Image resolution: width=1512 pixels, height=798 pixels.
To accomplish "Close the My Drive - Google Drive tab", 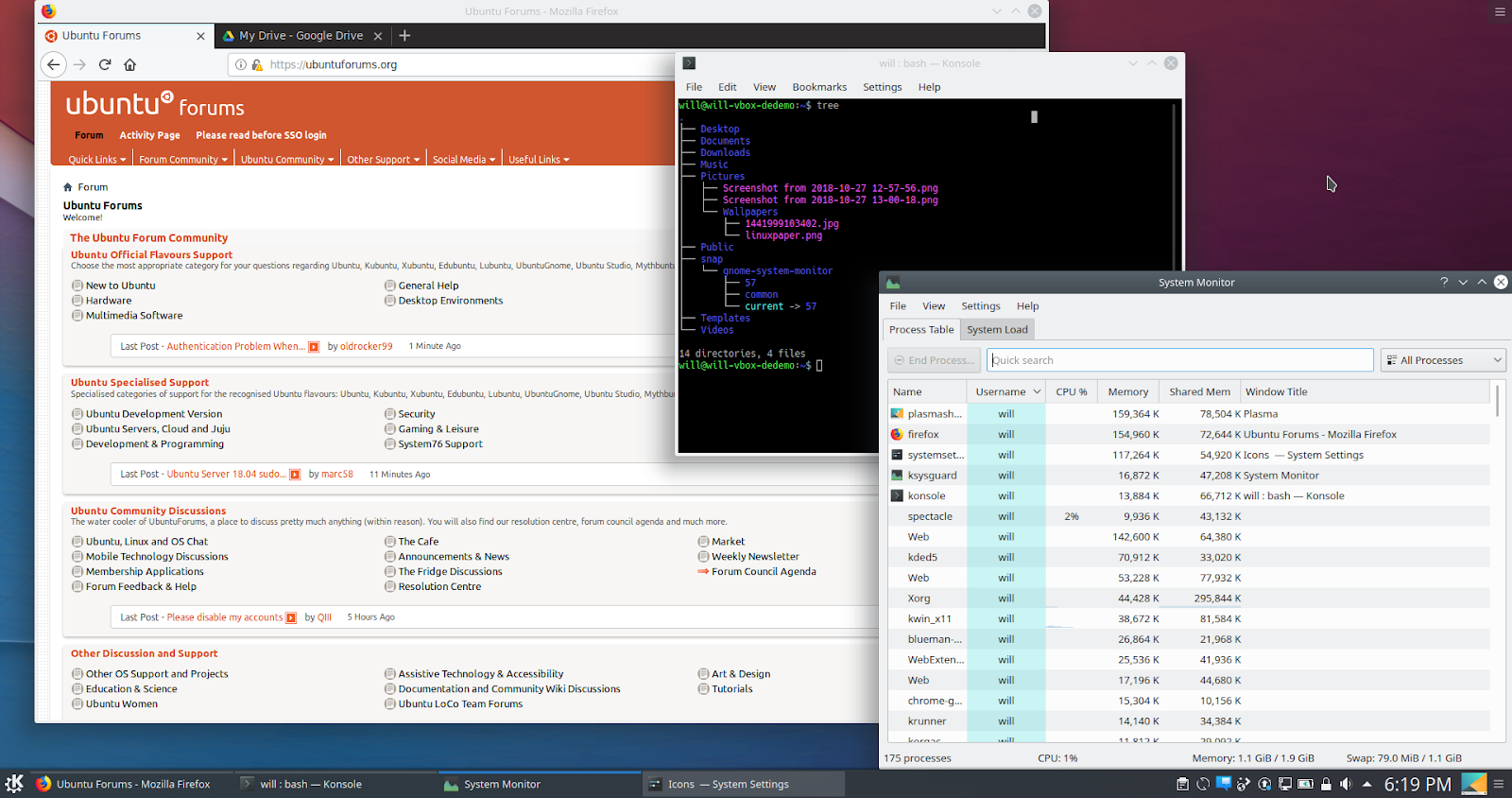I will point(378,36).
